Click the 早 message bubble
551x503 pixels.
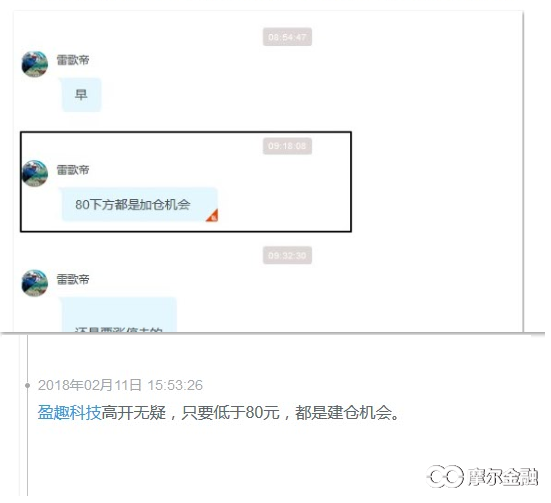pyautogui.click(x=81, y=95)
